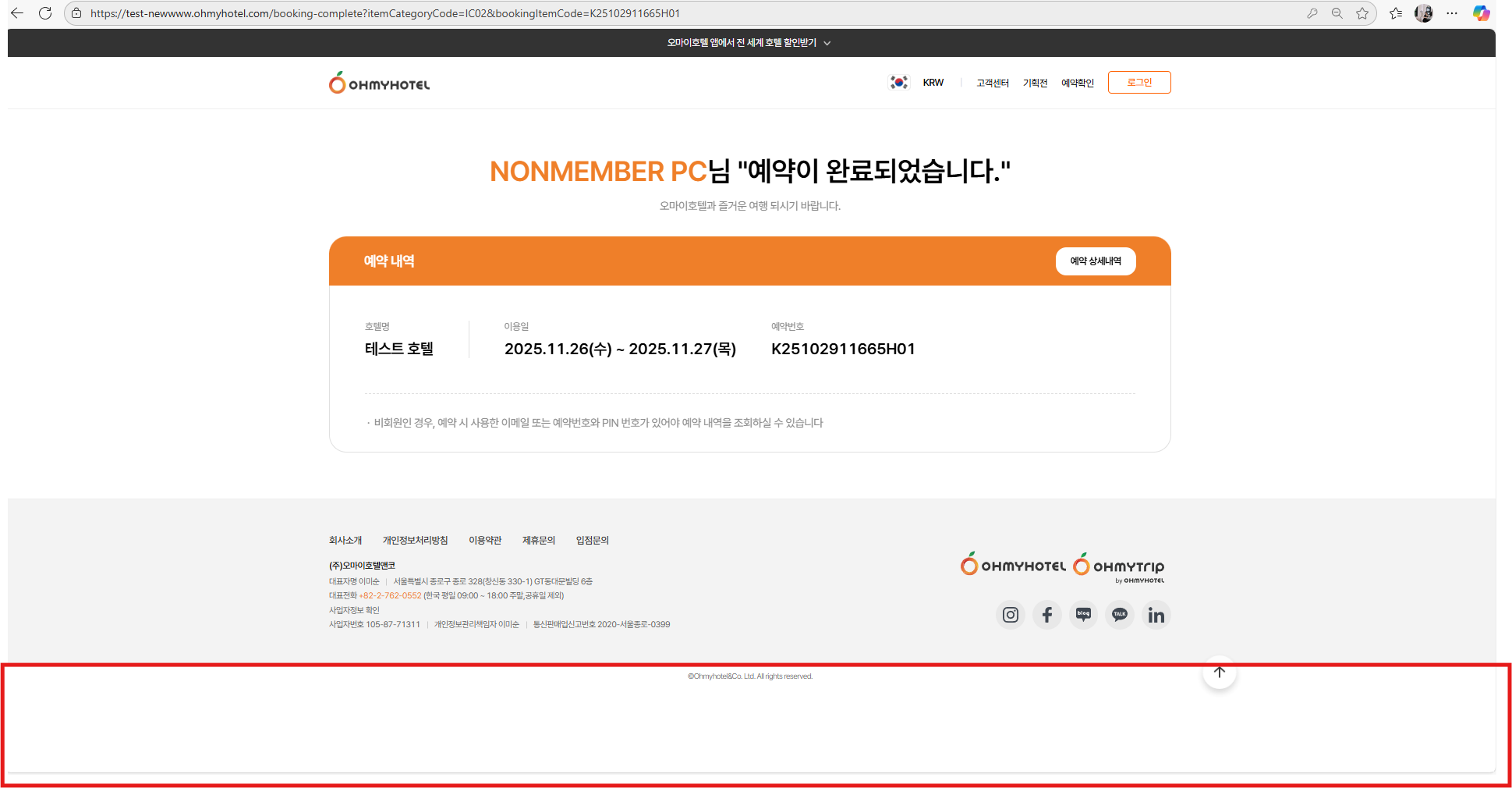1512x788 pixels.
Task: Click the company name (주)오마이호텔앤코
Action: (x=362, y=566)
